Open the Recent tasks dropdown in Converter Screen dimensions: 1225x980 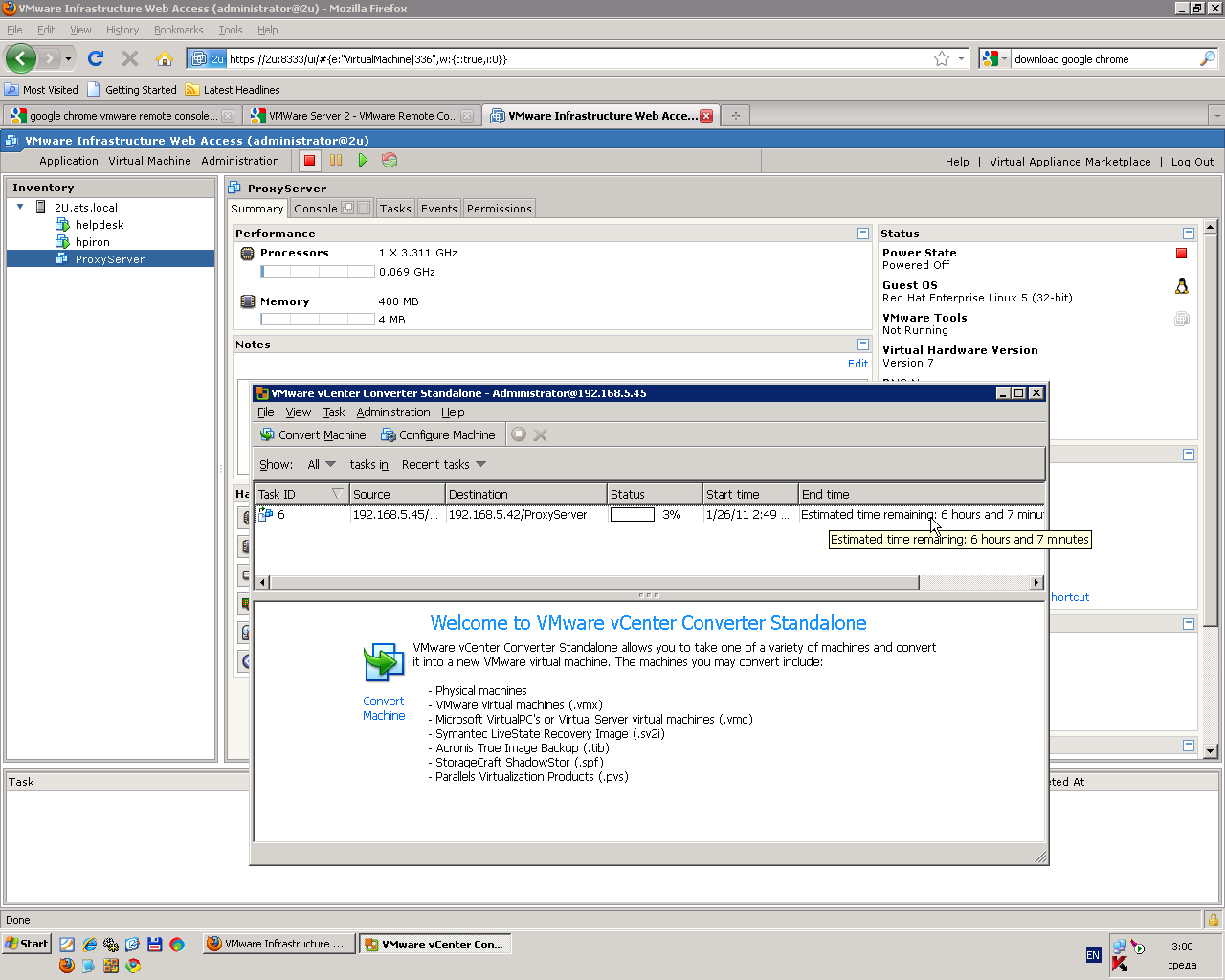pyautogui.click(x=444, y=464)
